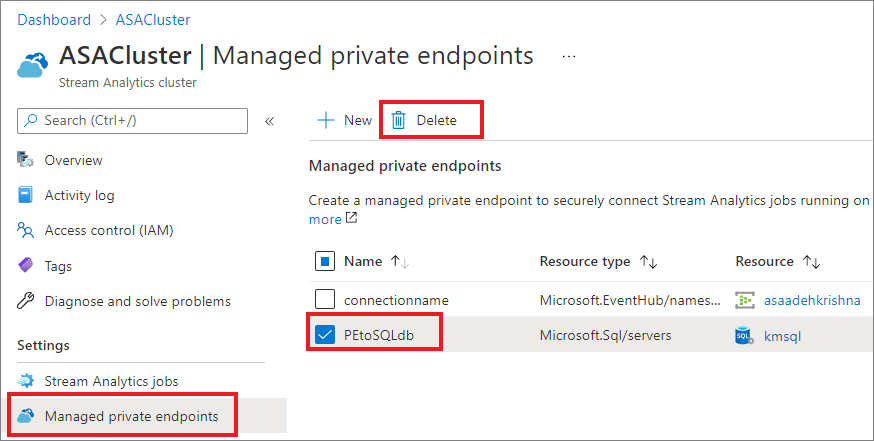Toggle the select-all checkbox in table header
This screenshot has height=441, width=874.
click(x=325, y=262)
